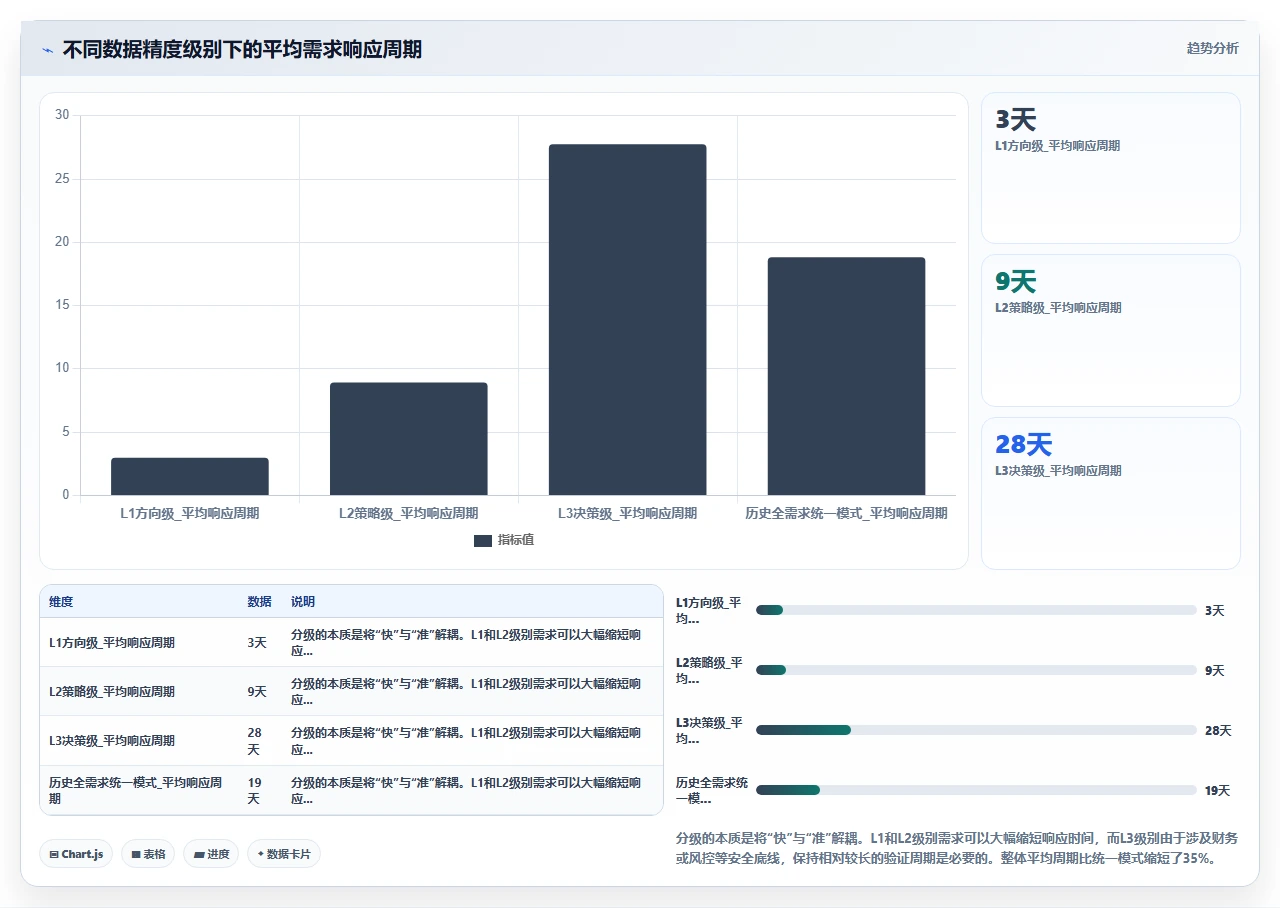Click the L1方向级 3天 progress bar
The height and width of the screenshot is (908, 1280).
[976, 610]
